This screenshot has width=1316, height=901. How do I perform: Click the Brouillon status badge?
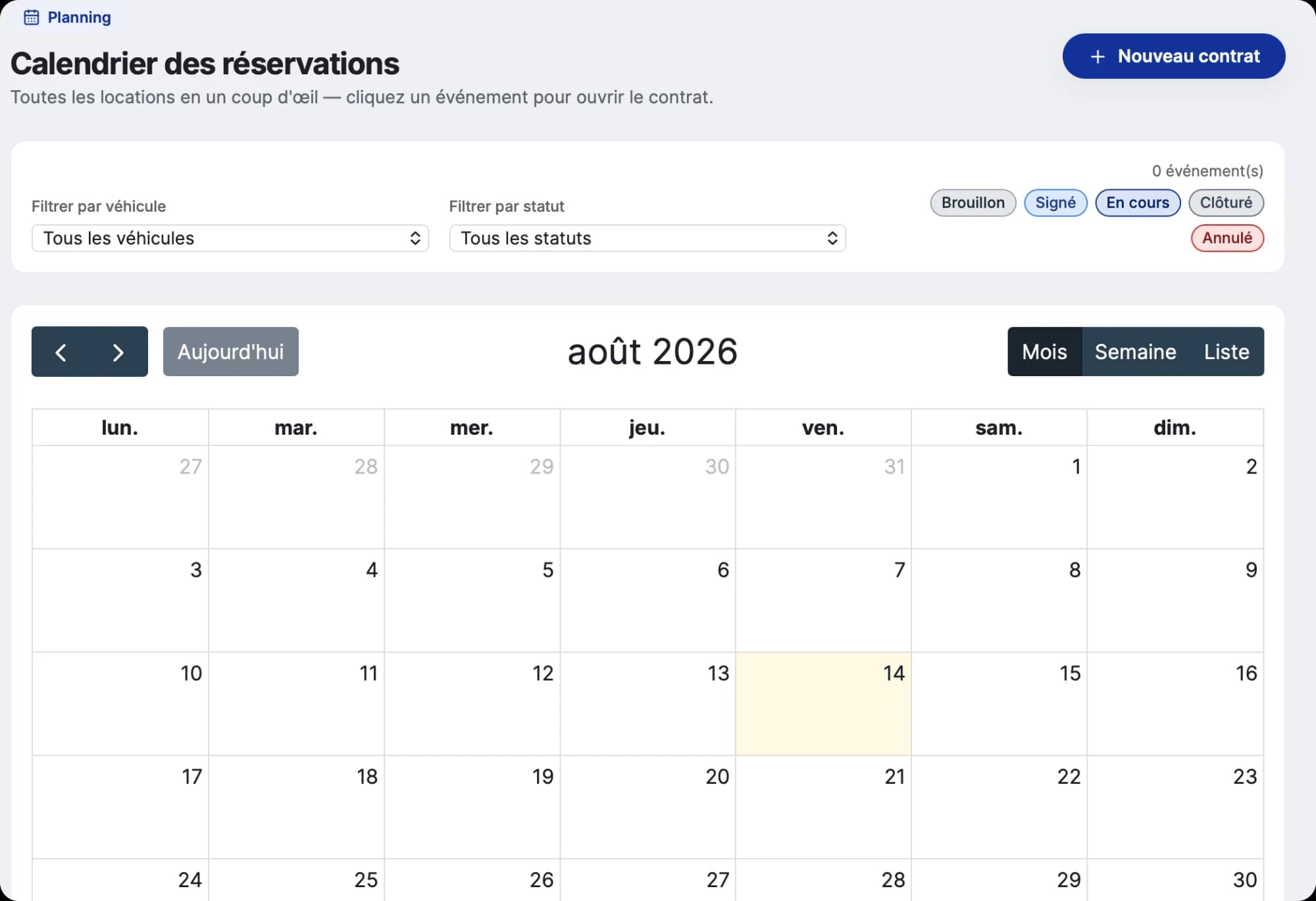coord(973,203)
